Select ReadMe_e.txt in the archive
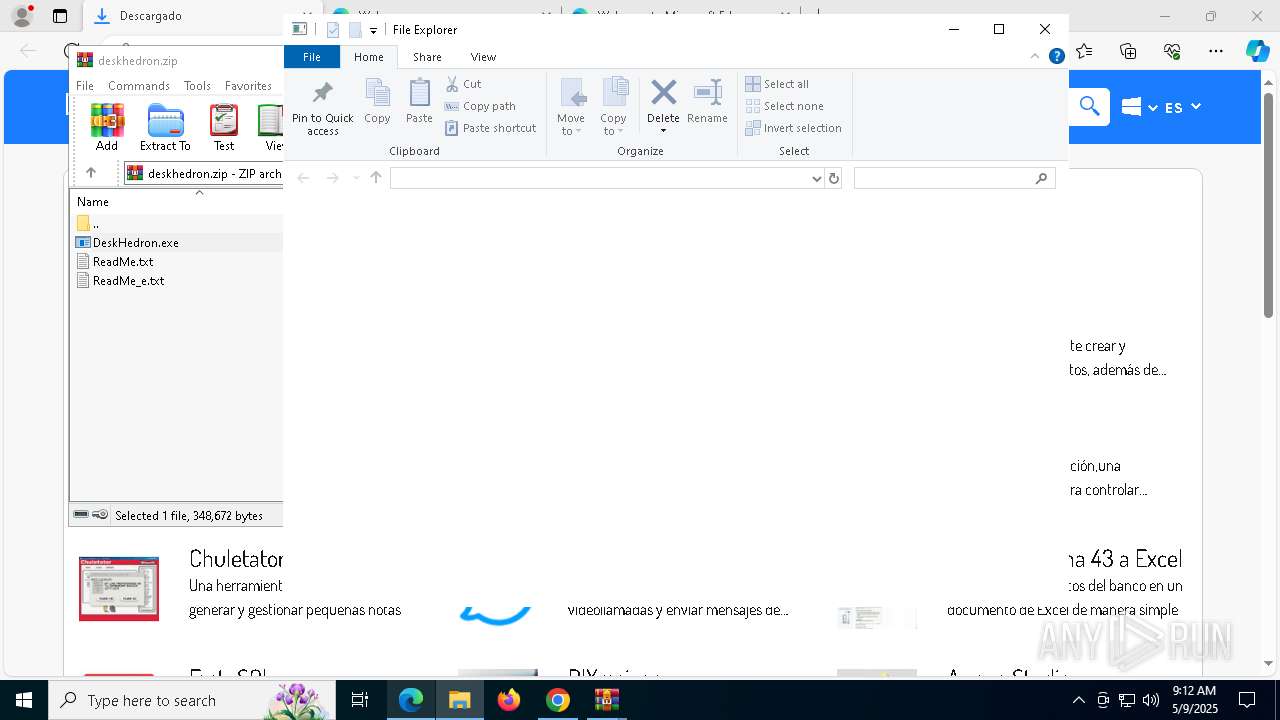This screenshot has width=1280, height=720. click(x=128, y=281)
